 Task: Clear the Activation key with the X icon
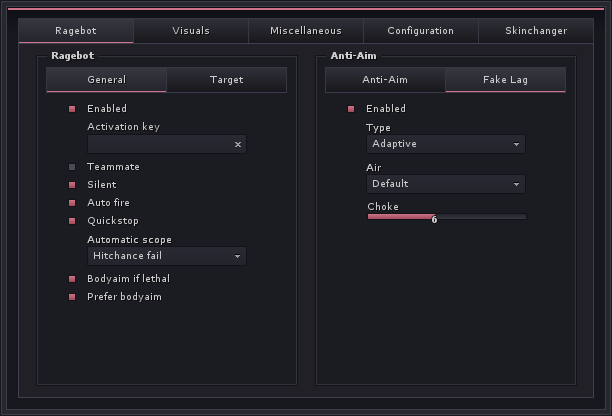tap(238, 144)
